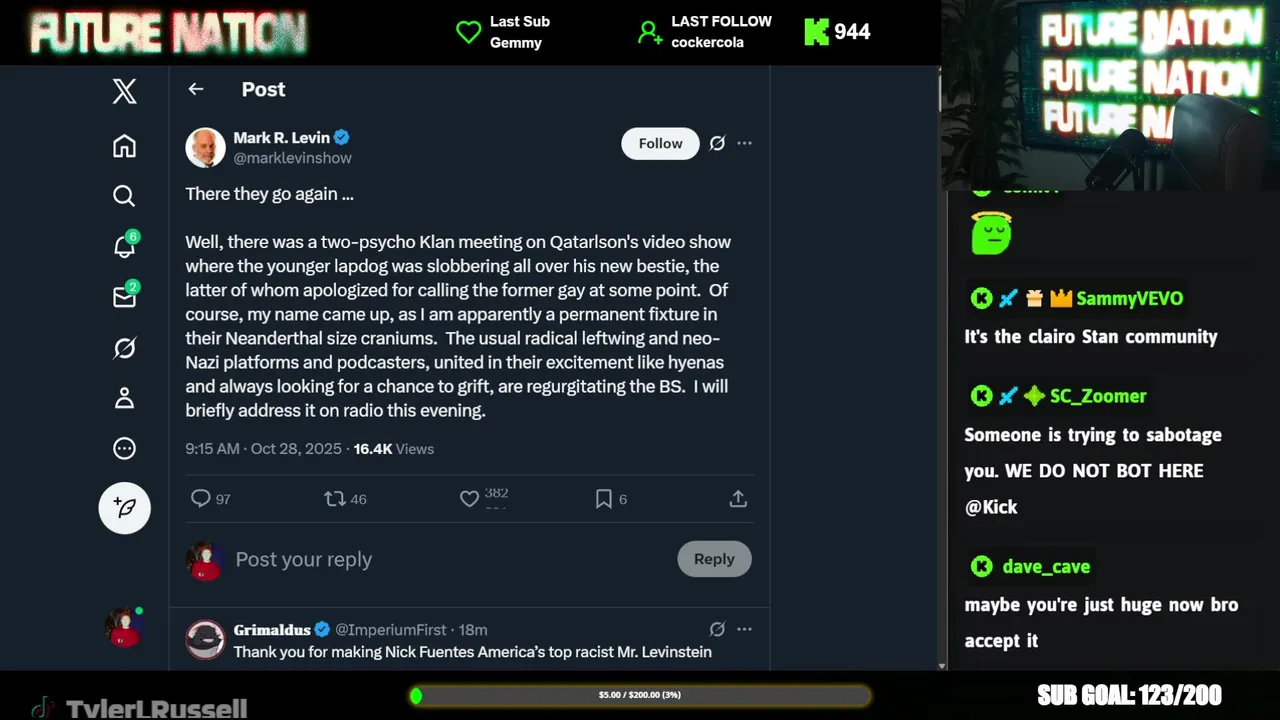Open Grok from the sidebar

tap(124, 348)
